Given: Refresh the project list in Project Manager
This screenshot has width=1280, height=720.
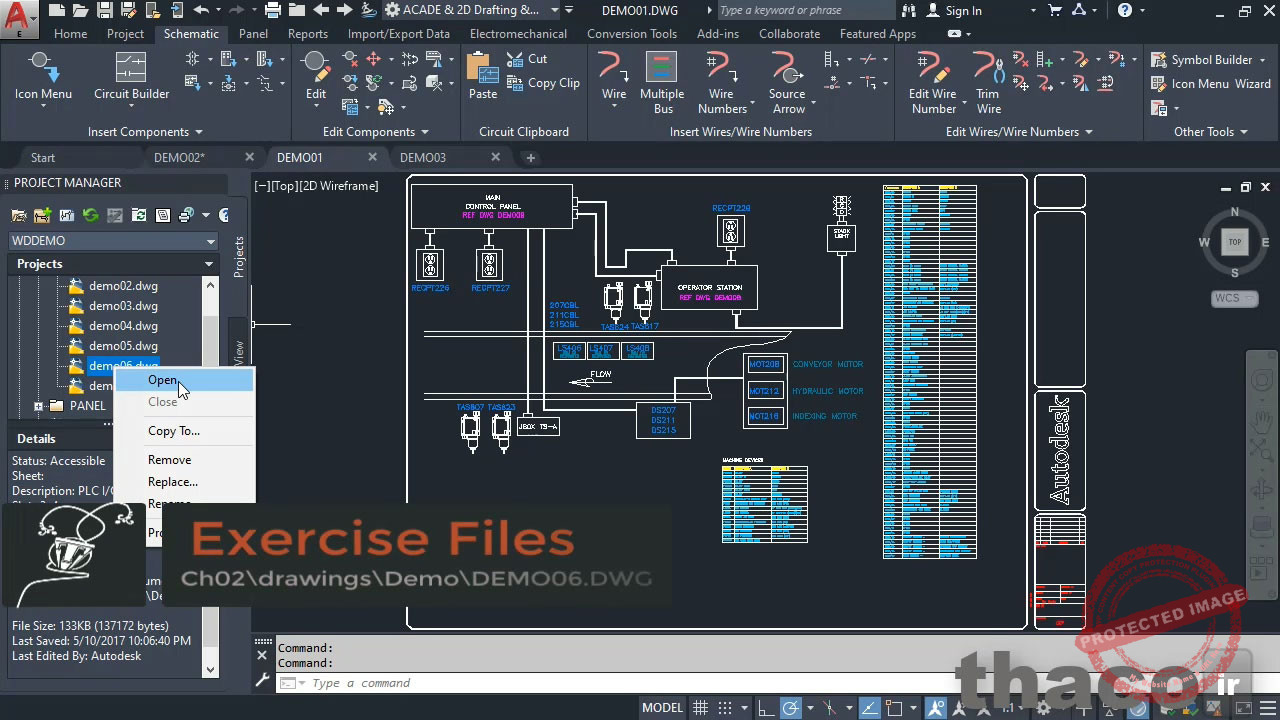Looking at the screenshot, I should click(x=89, y=215).
